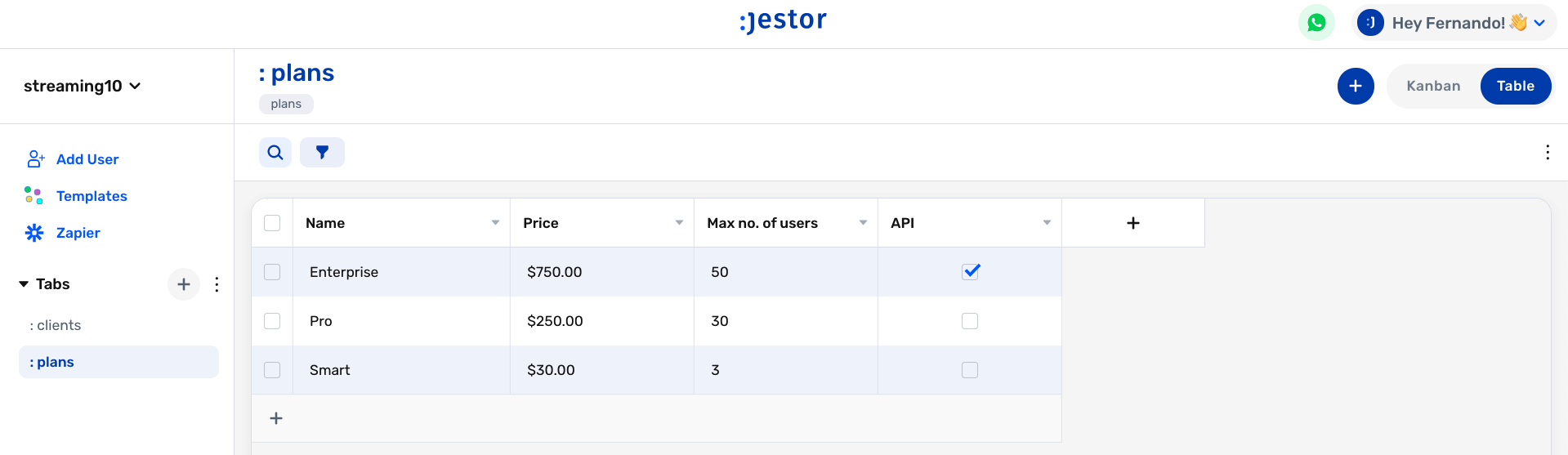Open the three-dot table options menu
This screenshot has height=455, width=1568.
coord(1547,153)
